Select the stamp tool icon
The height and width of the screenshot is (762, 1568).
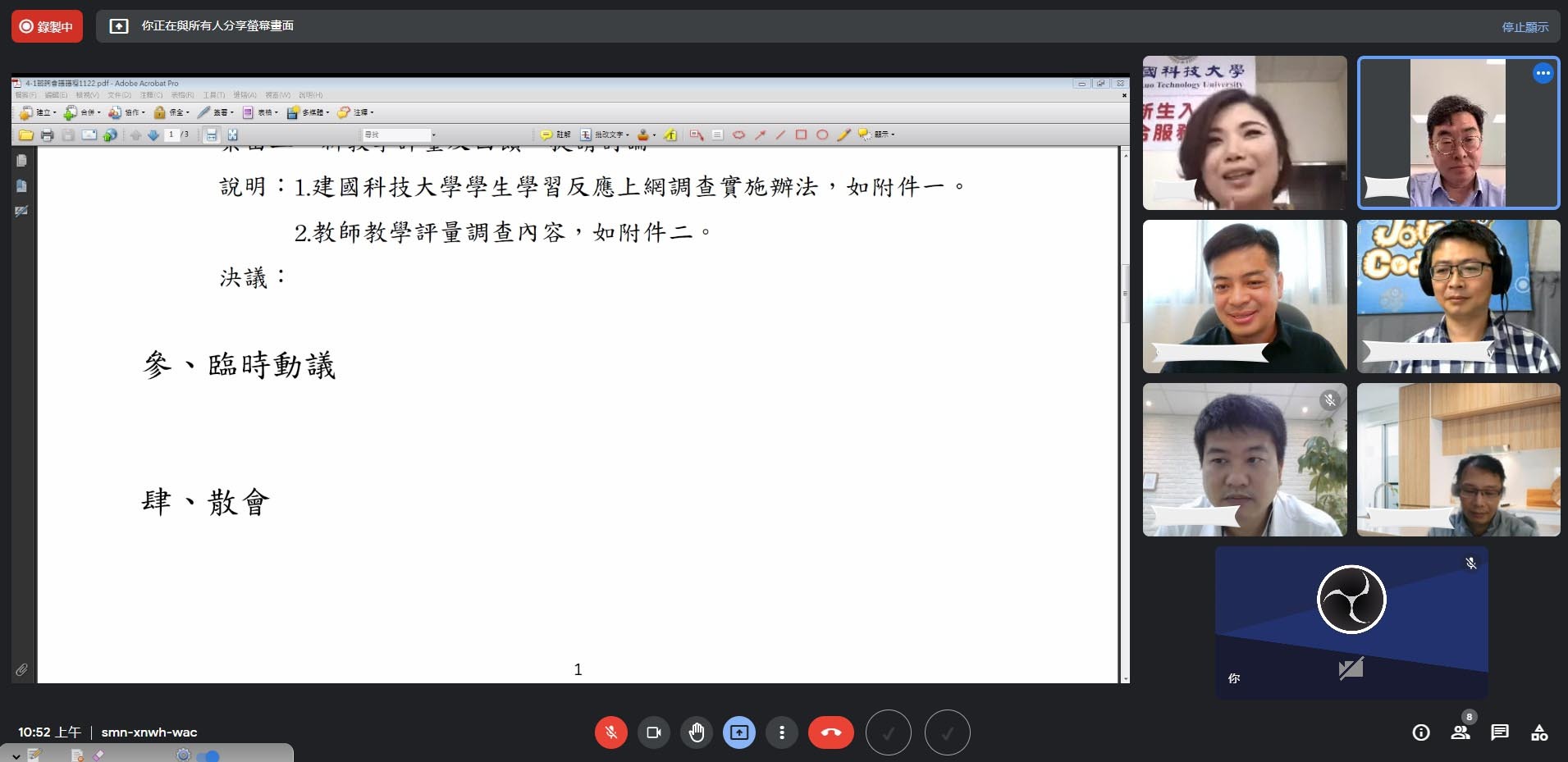click(645, 135)
